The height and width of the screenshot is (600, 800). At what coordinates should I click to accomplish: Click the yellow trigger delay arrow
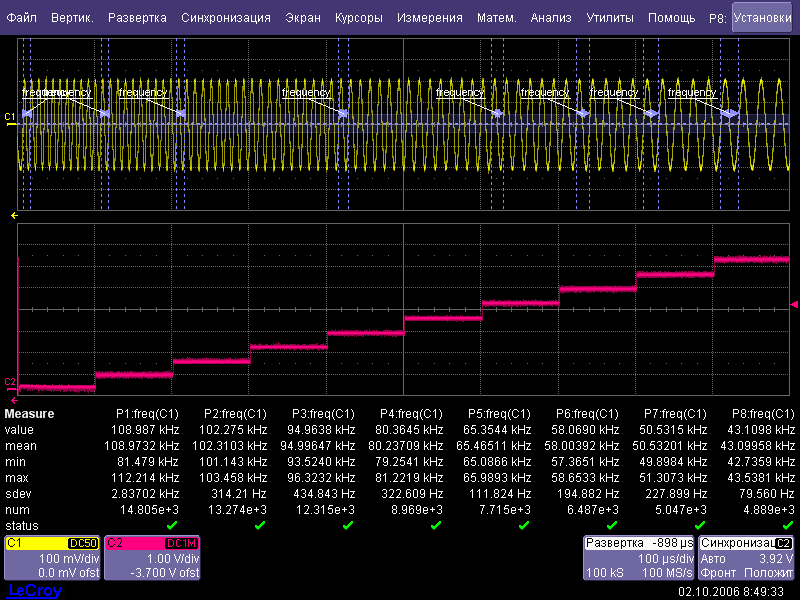(x=14, y=215)
